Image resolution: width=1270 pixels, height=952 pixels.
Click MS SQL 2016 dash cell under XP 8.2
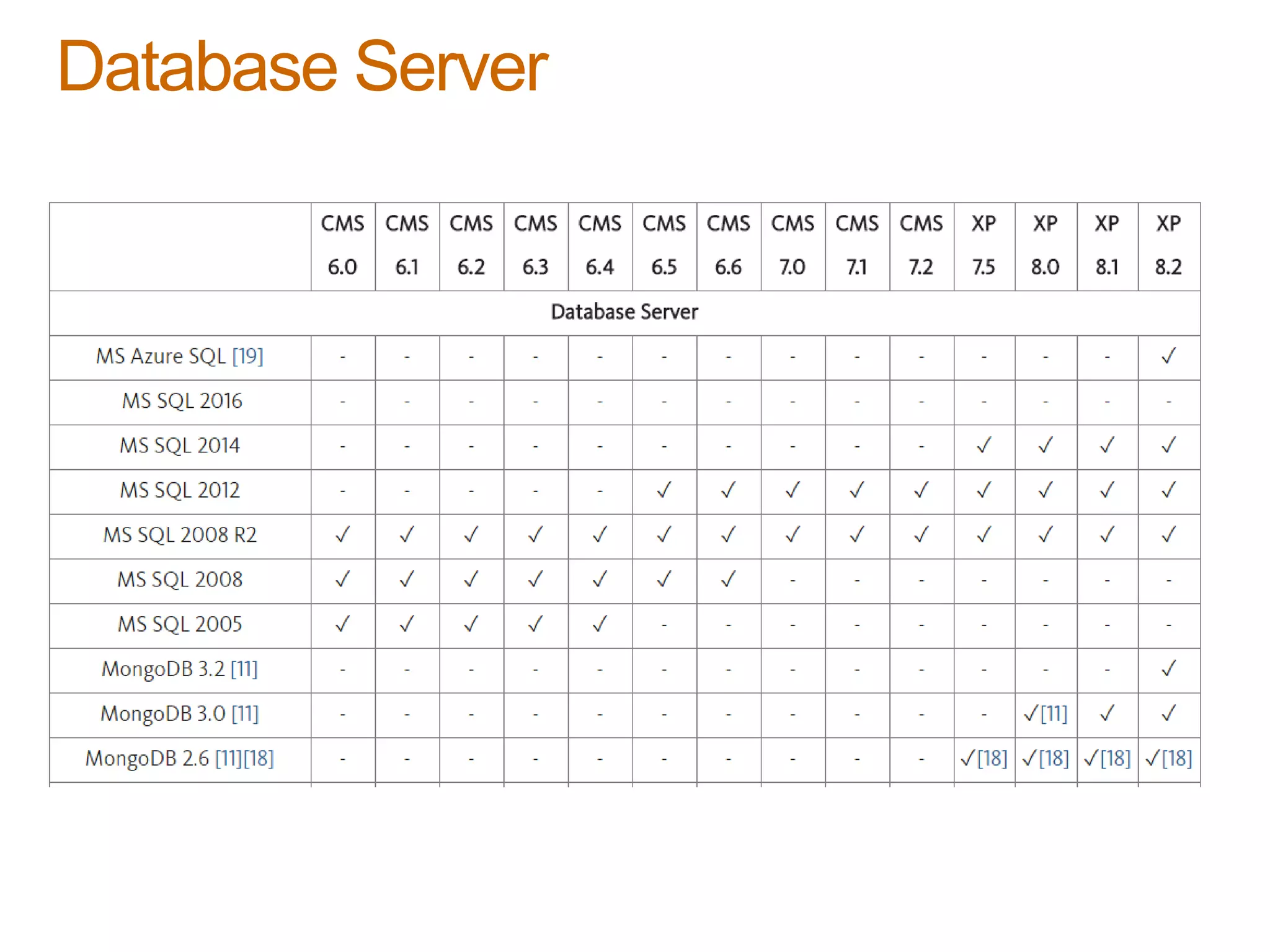tap(1169, 402)
